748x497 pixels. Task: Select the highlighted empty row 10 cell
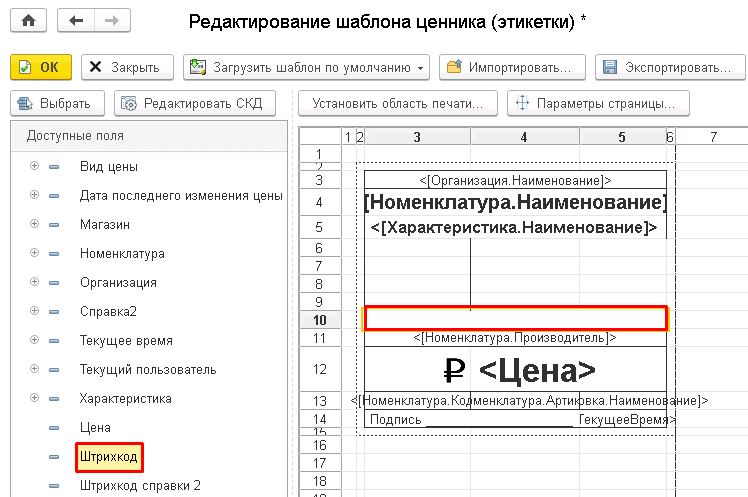click(515, 319)
